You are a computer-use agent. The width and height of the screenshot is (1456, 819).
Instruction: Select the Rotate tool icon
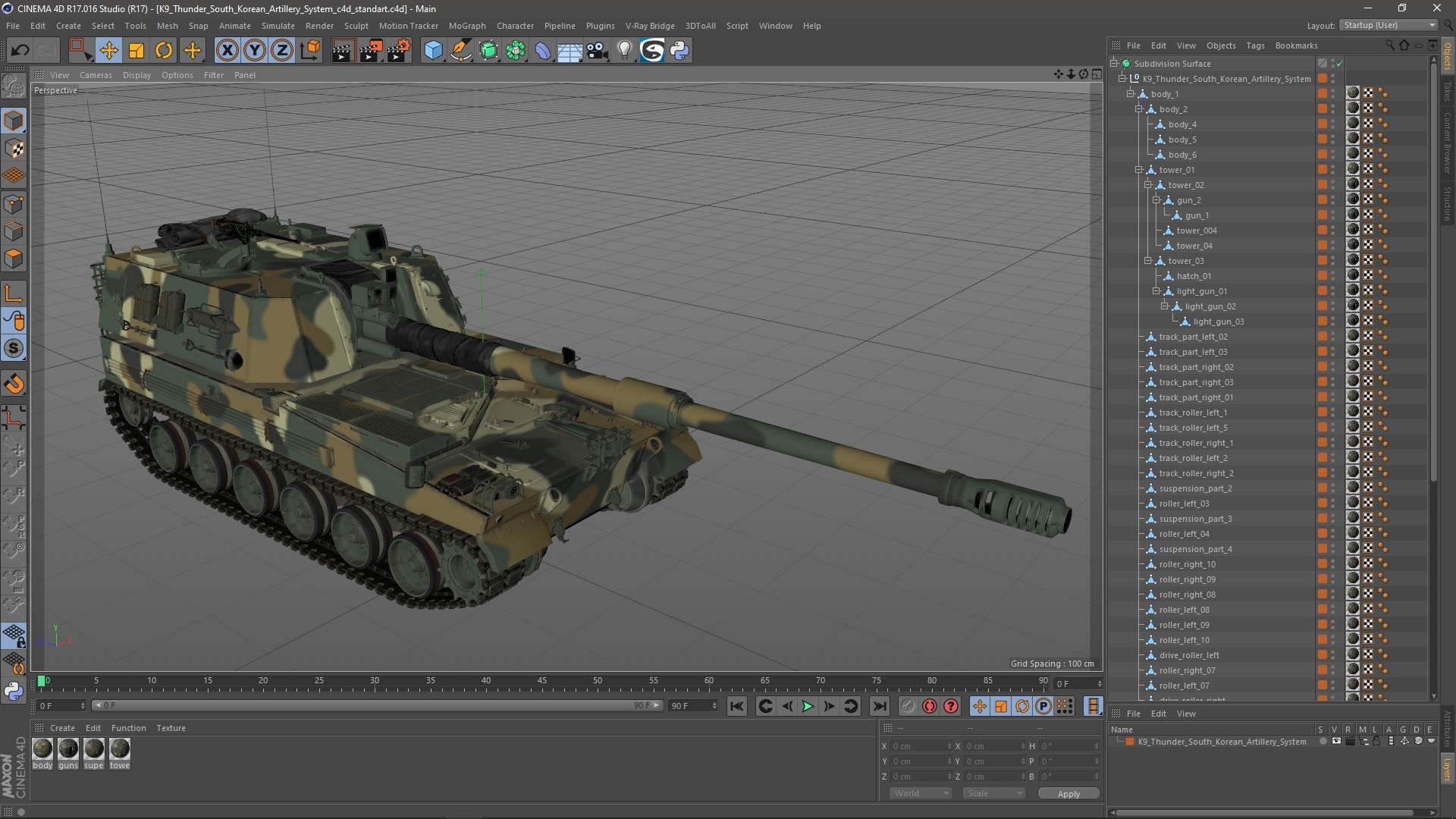(164, 51)
